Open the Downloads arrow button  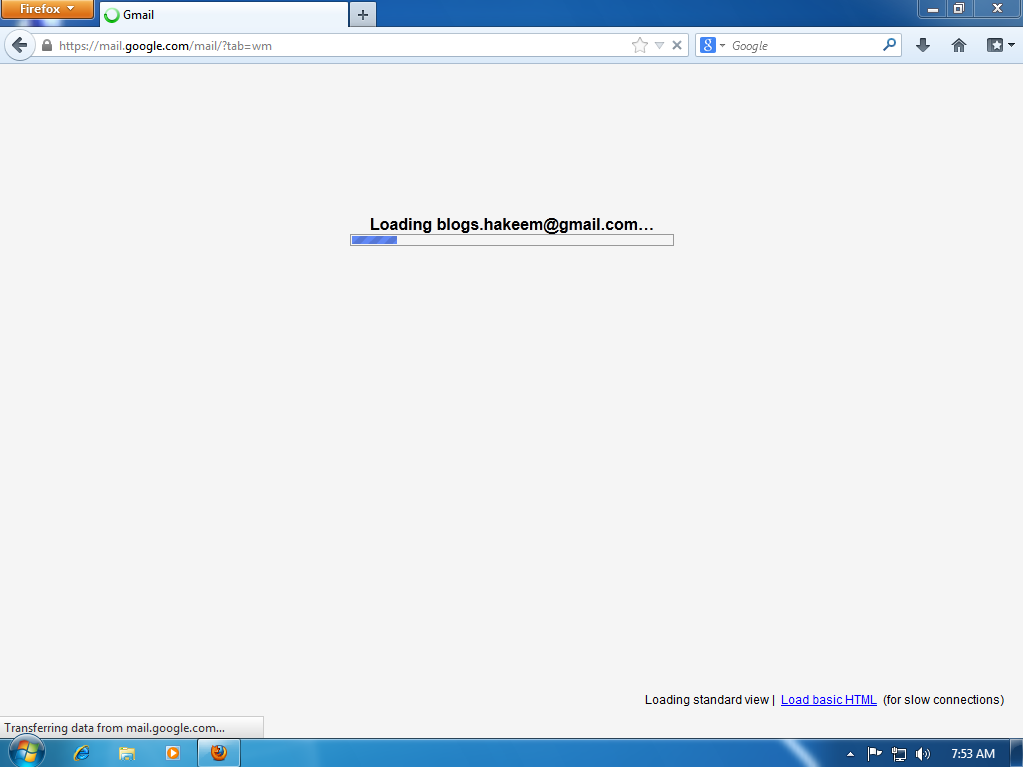(923, 45)
